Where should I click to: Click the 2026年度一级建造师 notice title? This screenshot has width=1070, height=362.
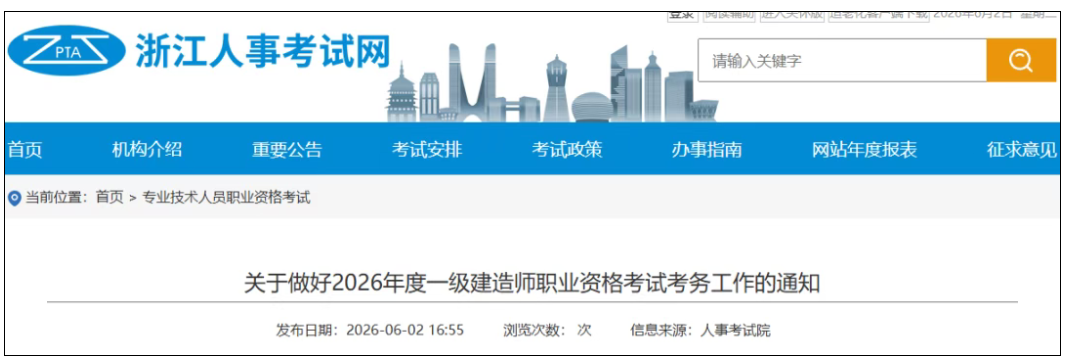(x=532, y=283)
